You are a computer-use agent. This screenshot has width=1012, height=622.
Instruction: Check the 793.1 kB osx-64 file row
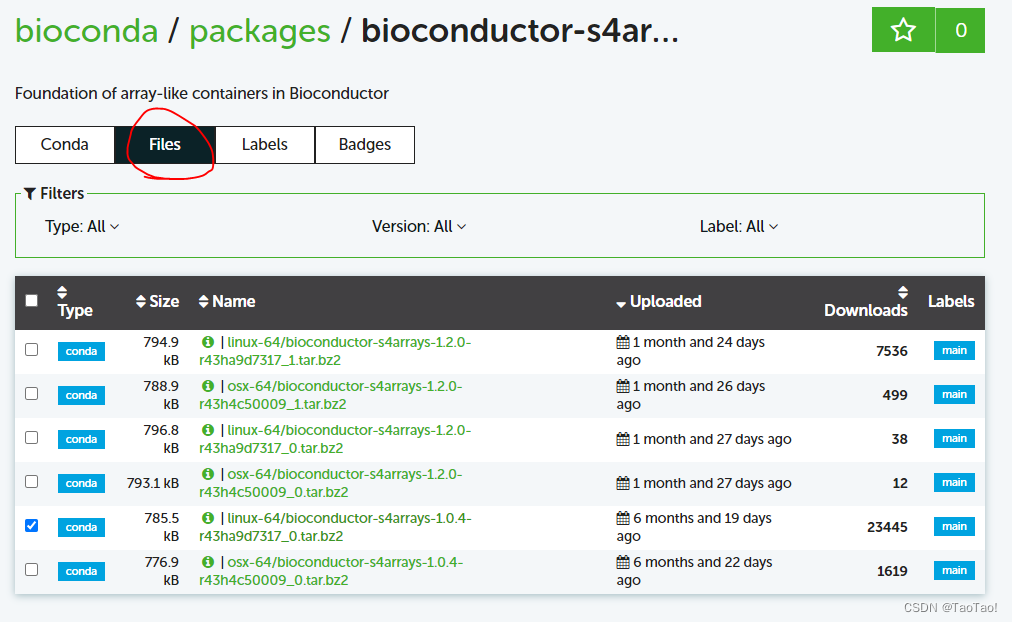click(x=31, y=481)
